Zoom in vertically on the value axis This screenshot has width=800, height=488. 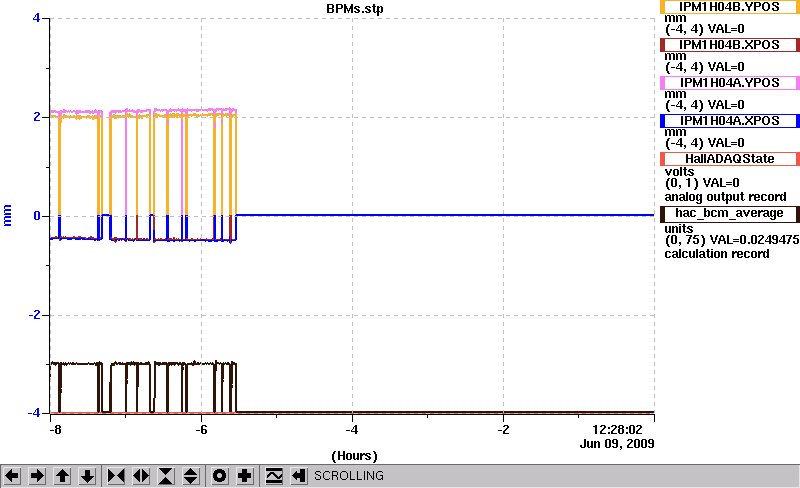coord(166,476)
